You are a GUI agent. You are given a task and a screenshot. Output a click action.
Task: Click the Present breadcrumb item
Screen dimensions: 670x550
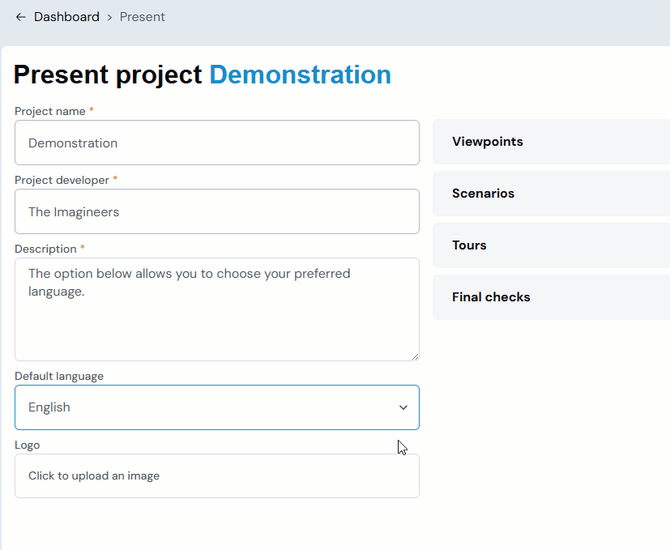[x=142, y=17]
